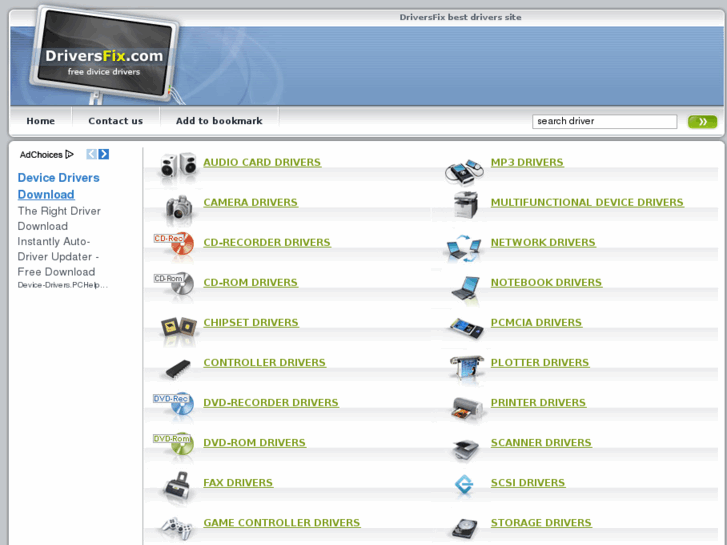Viewport: 727px width, 545px height.
Task: Click the search driver input field
Action: (605, 121)
